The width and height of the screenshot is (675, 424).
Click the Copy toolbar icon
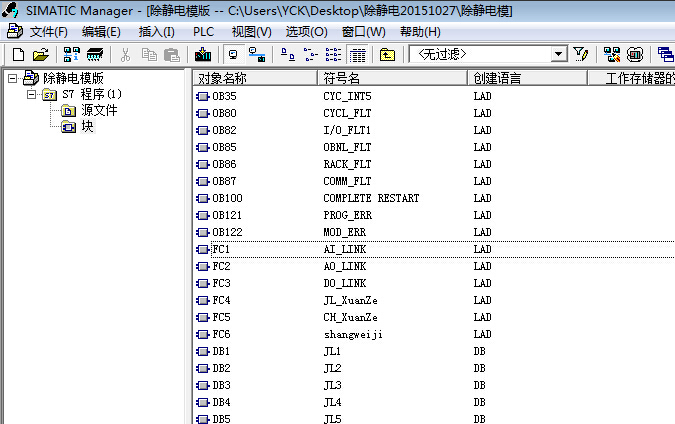pos(149,55)
